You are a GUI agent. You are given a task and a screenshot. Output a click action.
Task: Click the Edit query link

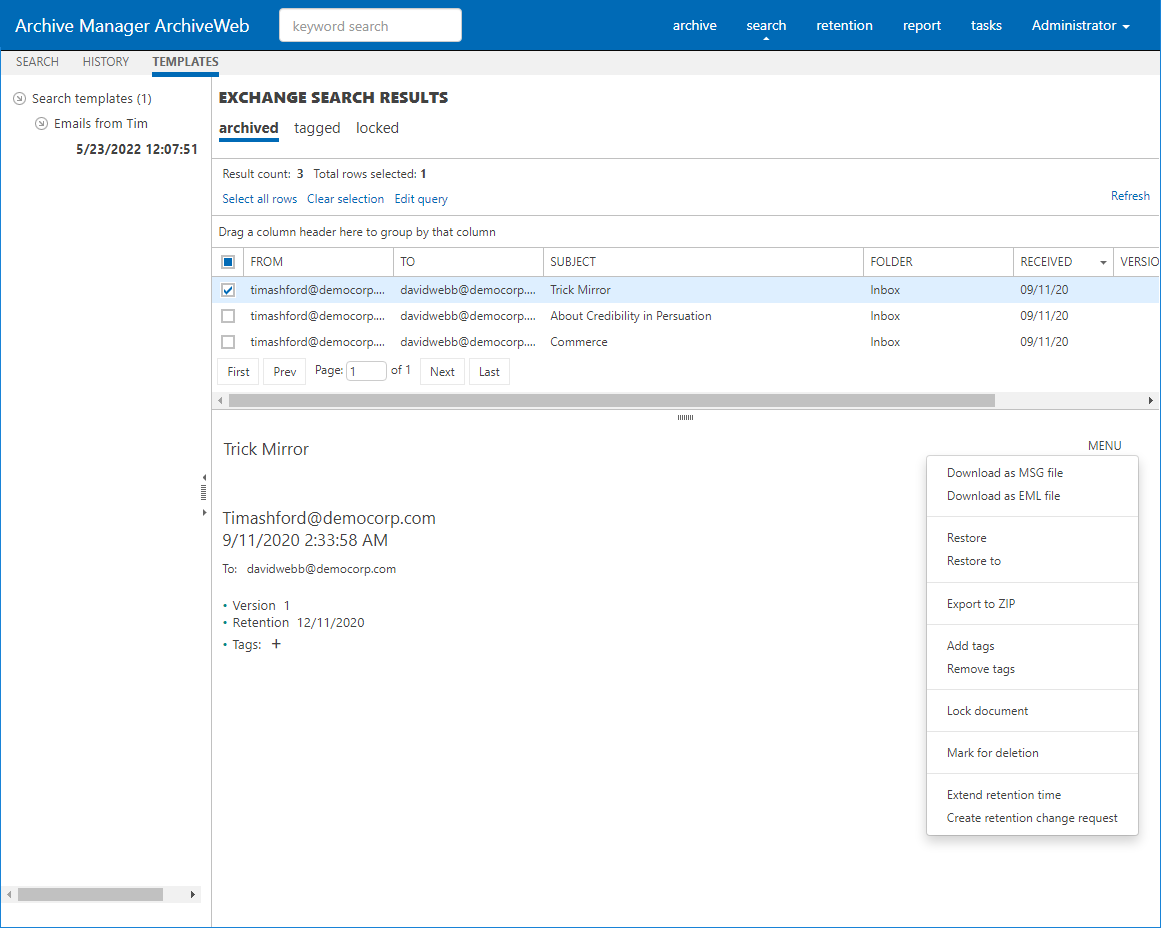point(421,199)
